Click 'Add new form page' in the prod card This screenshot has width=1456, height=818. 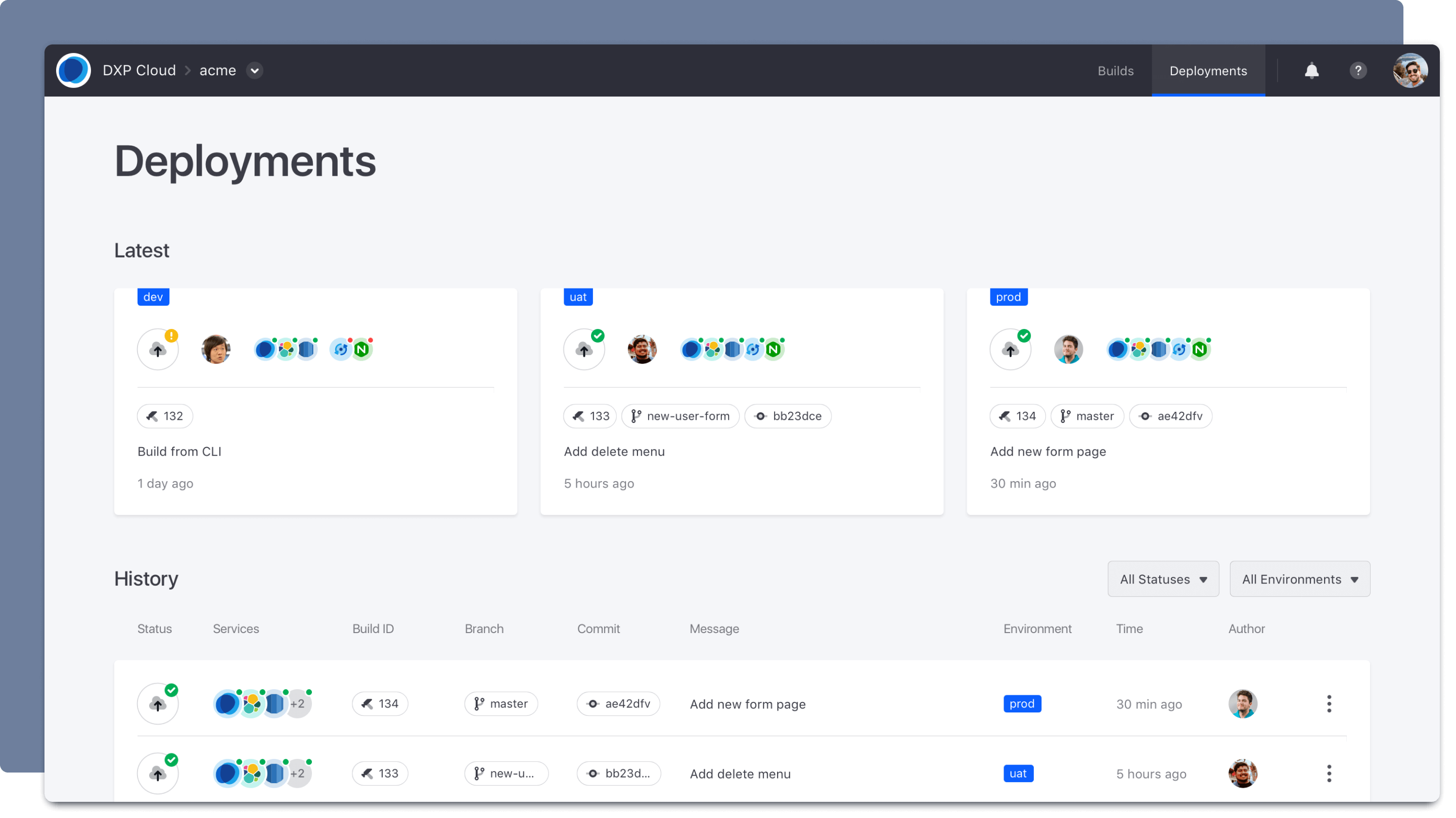[x=1048, y=451]
